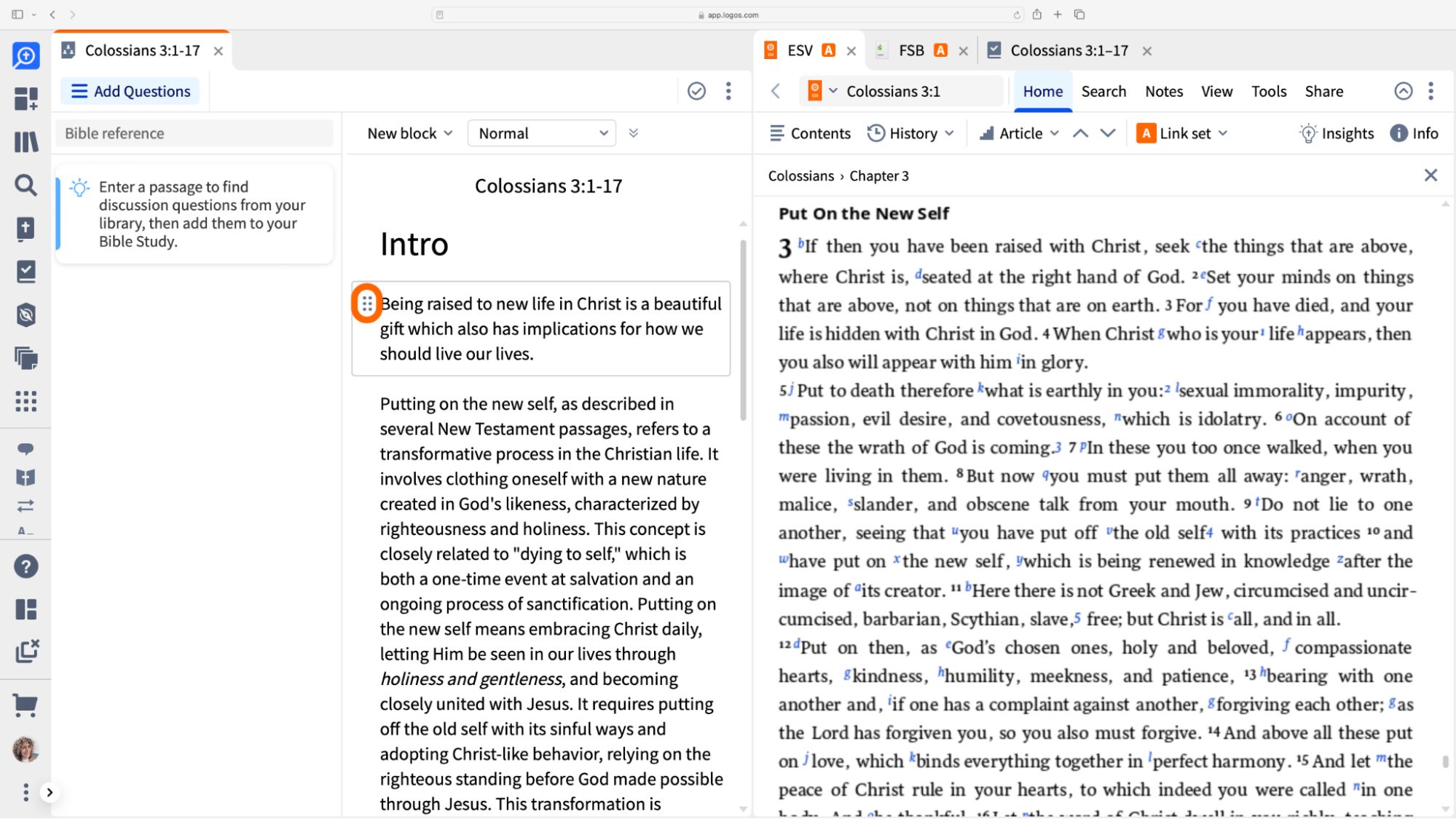Click the Colossians breadcrumb link
1456x819 pixels.
coord(800,175)
